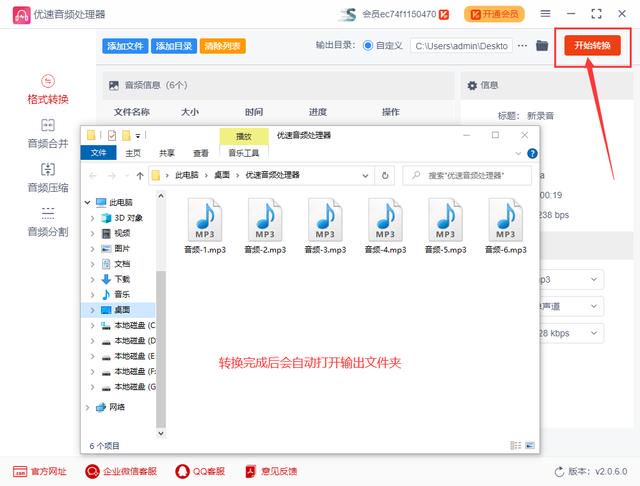Click the 添加文件 add files button
Screen dimensions: 640x486
(x=125, y=46)
